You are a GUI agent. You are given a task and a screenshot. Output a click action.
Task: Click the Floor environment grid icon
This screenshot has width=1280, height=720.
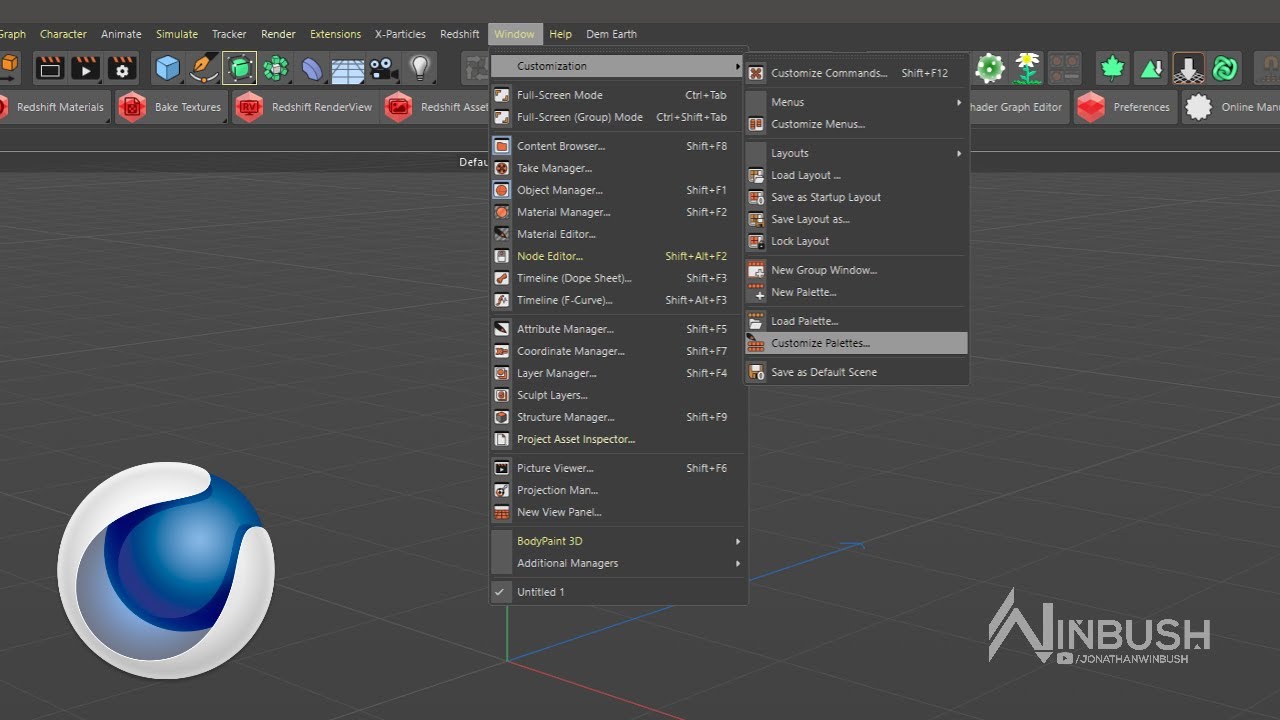tap(348, 69)
